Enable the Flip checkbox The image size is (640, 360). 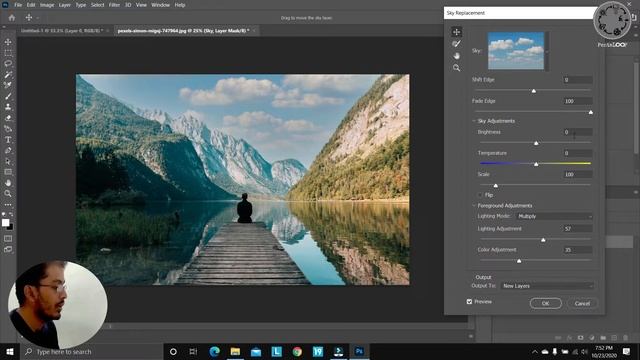(x=480, y=195)
